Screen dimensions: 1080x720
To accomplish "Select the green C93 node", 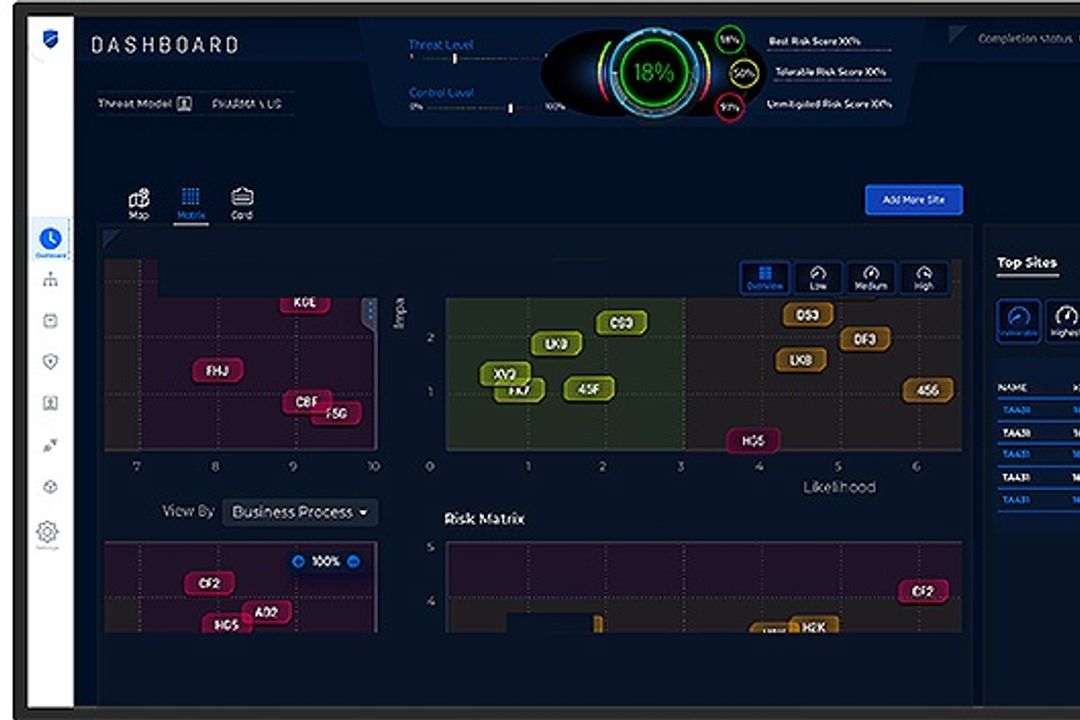I will coord(621,322).
